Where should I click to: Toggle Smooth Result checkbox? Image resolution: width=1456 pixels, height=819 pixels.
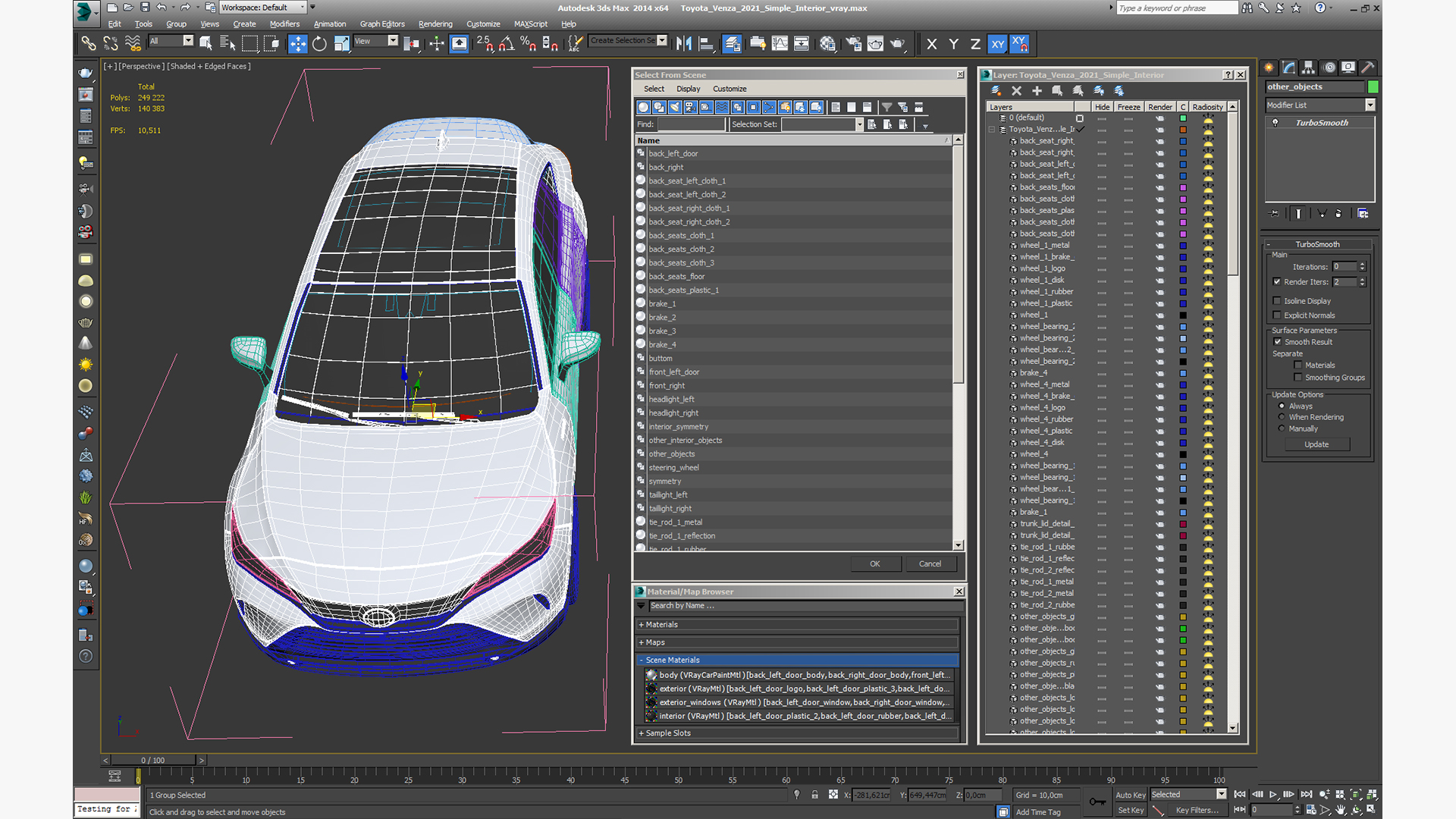point(1277,342)
